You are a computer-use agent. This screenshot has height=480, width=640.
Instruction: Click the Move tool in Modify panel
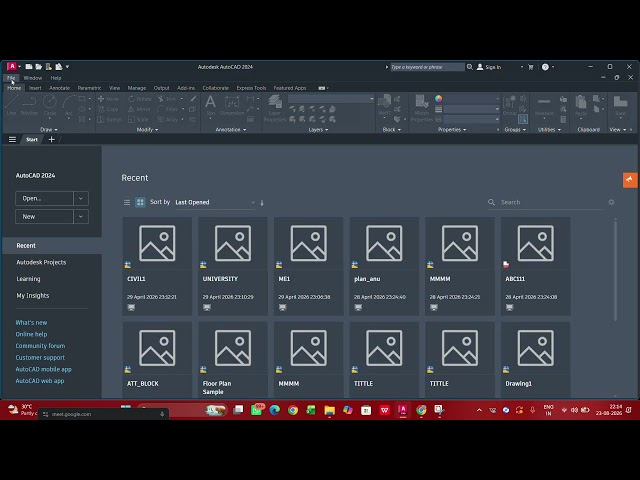point(108,99)
